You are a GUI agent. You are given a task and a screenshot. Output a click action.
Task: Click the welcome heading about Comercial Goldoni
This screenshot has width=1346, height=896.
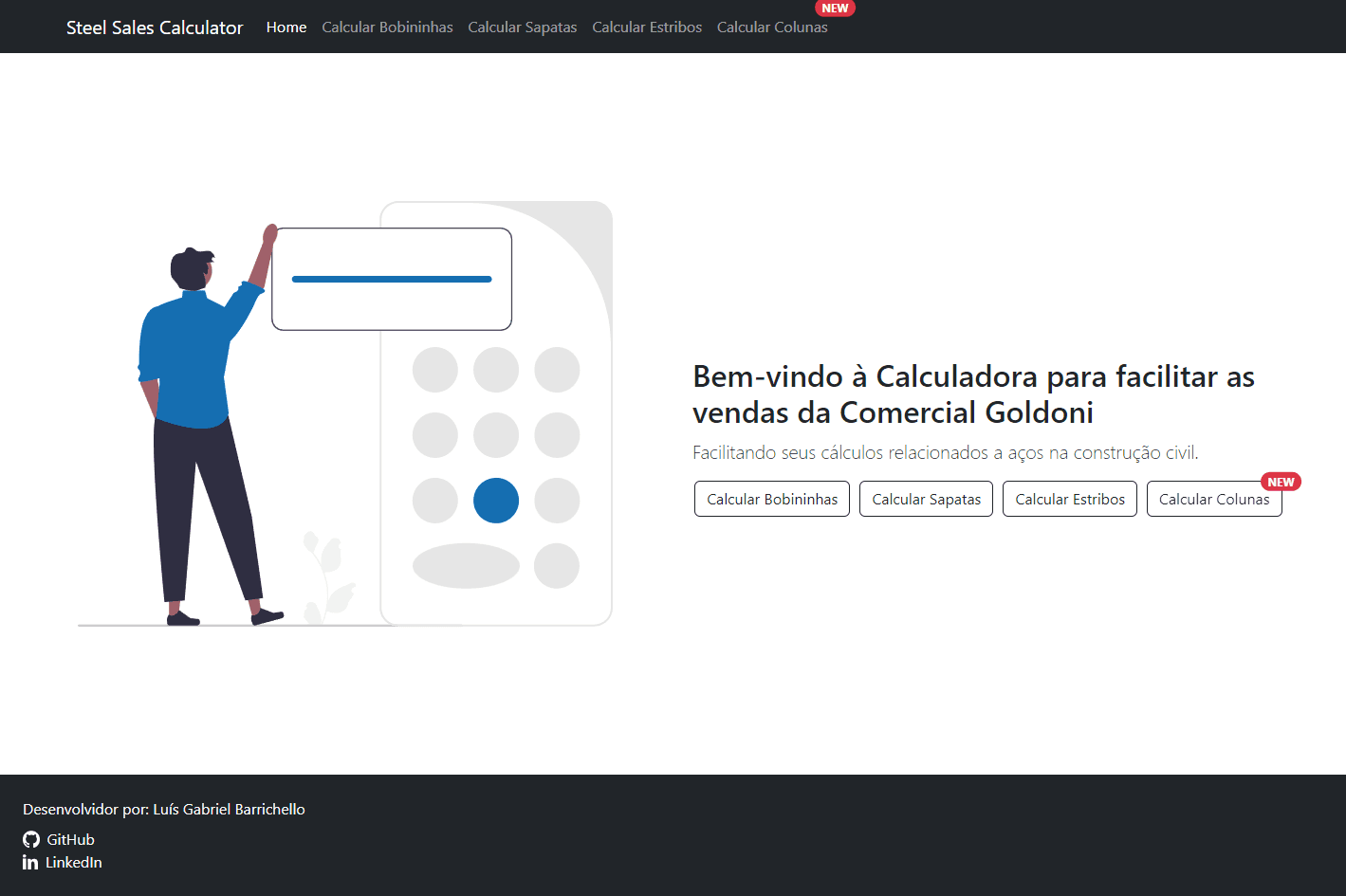click(x=972, y=393)
